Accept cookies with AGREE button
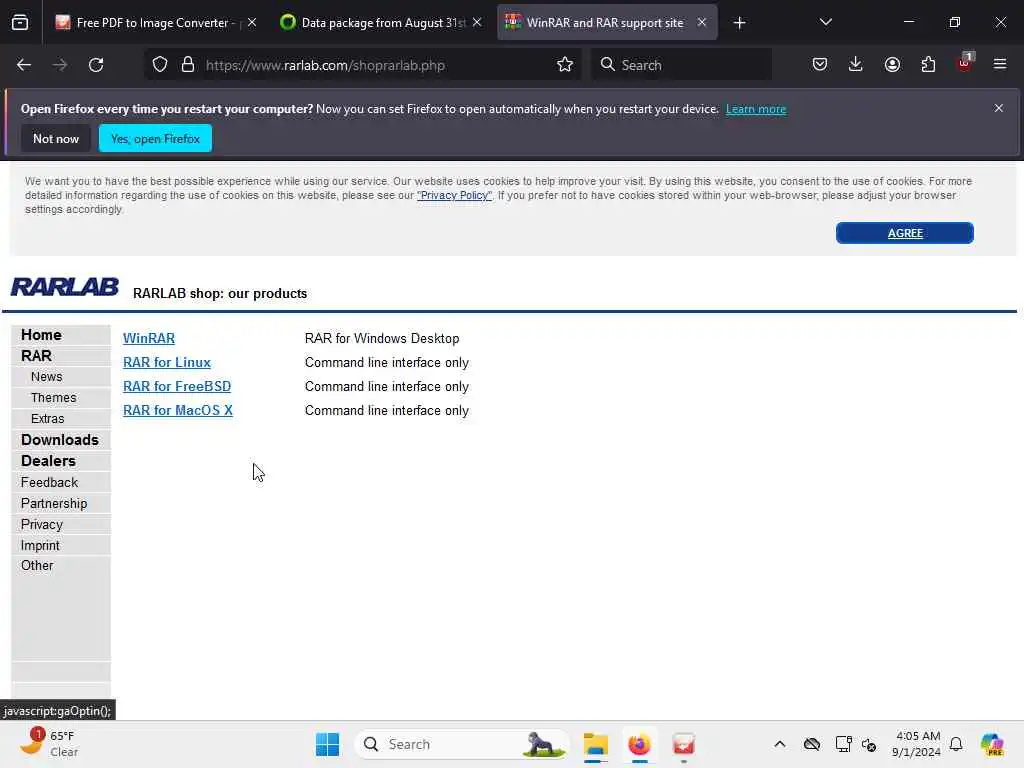This screenshot has height=768, width=1024. point(904,233)
